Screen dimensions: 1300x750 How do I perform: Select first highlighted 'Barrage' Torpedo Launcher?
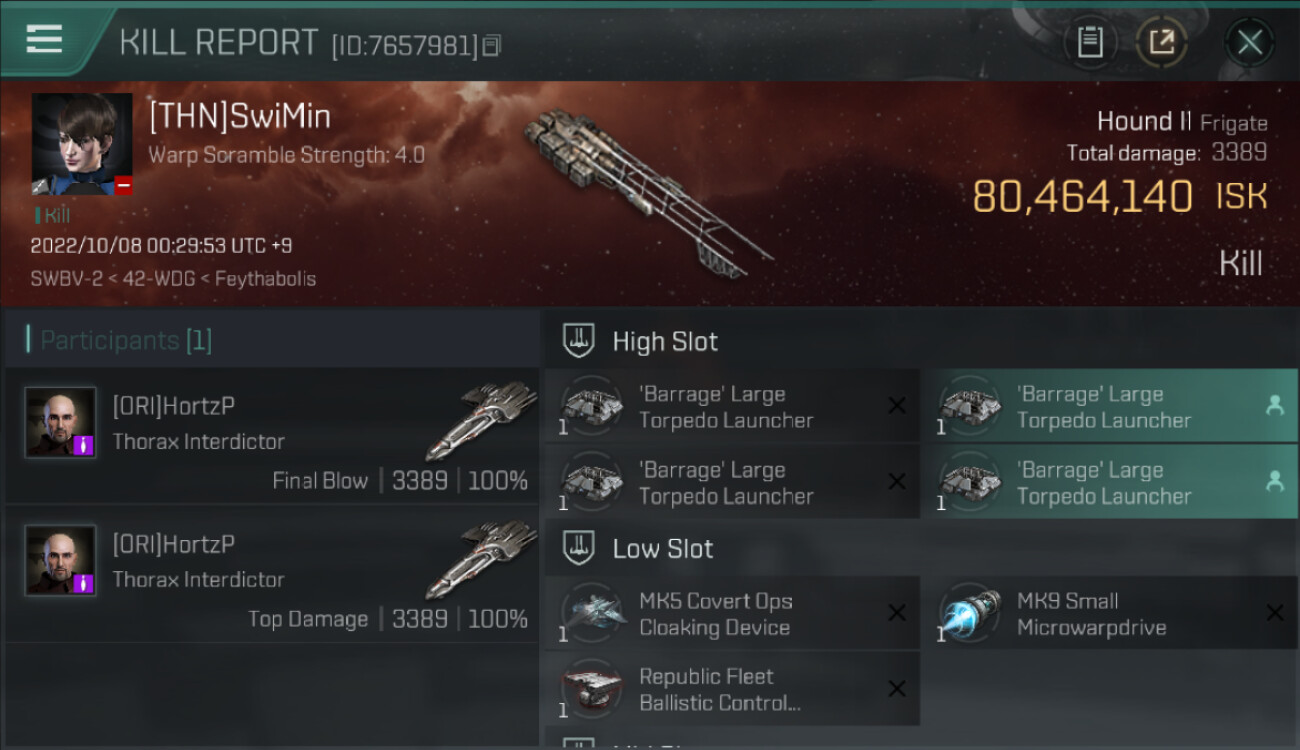[1110, 406]
